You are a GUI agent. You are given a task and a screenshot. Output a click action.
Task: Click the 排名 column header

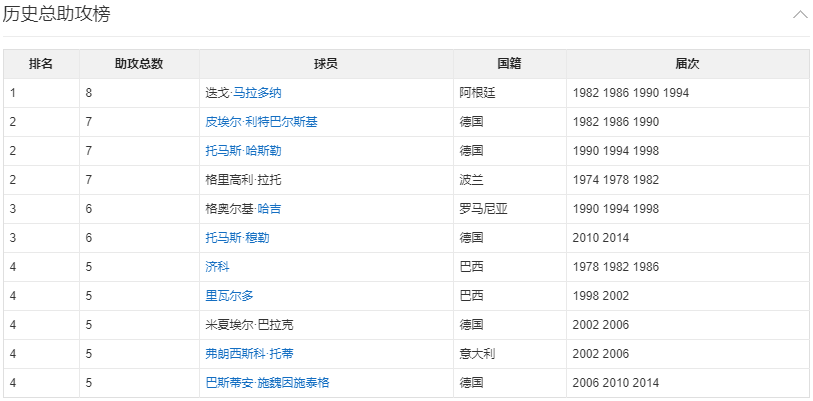click(41, 64)
